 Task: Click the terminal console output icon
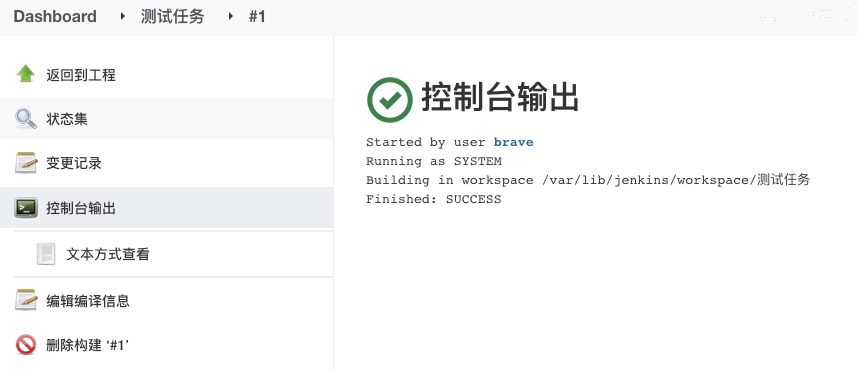coord(26,208)
